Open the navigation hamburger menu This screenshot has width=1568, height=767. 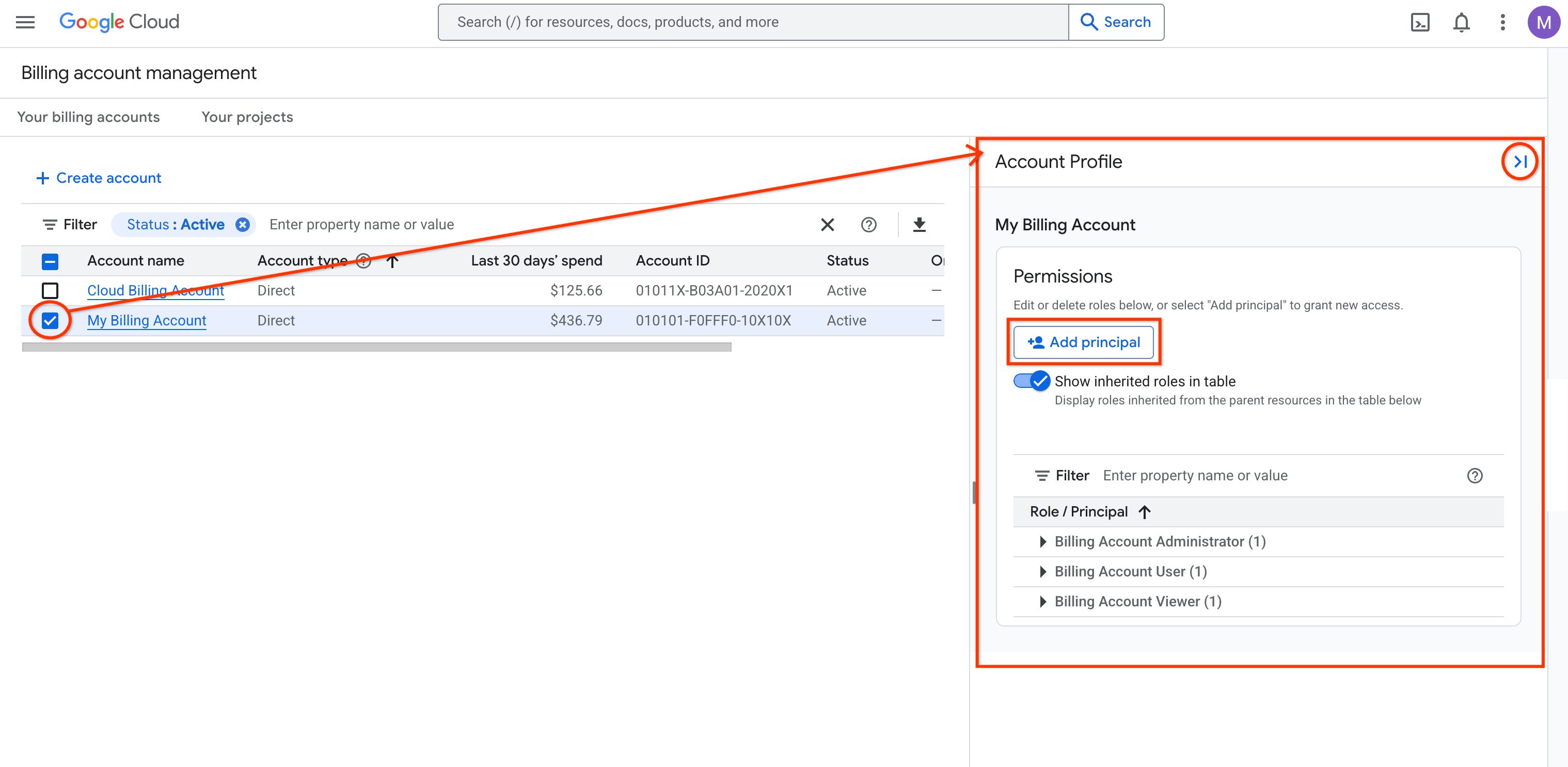point(24,22)
